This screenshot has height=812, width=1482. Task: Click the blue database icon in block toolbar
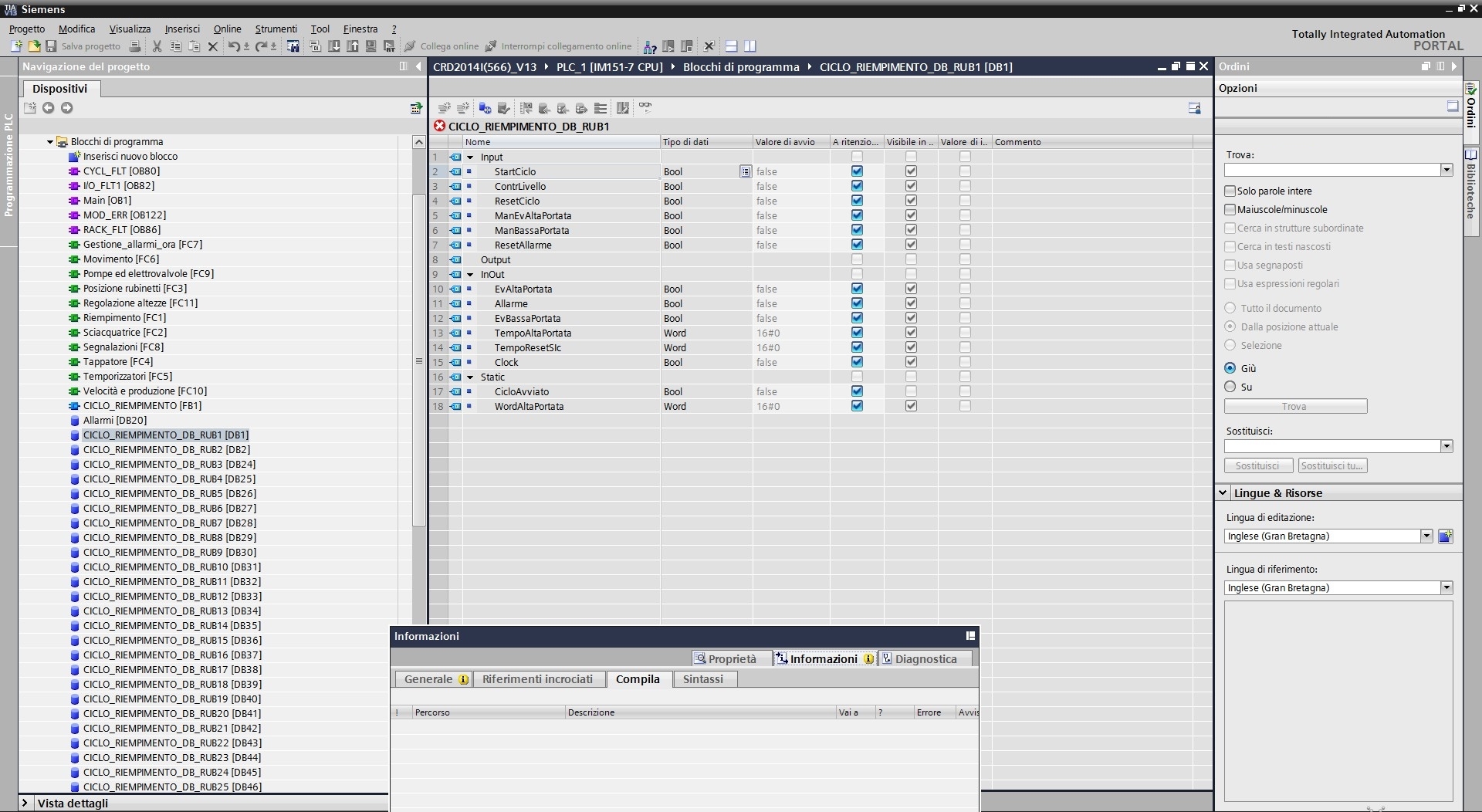[485, 108]
